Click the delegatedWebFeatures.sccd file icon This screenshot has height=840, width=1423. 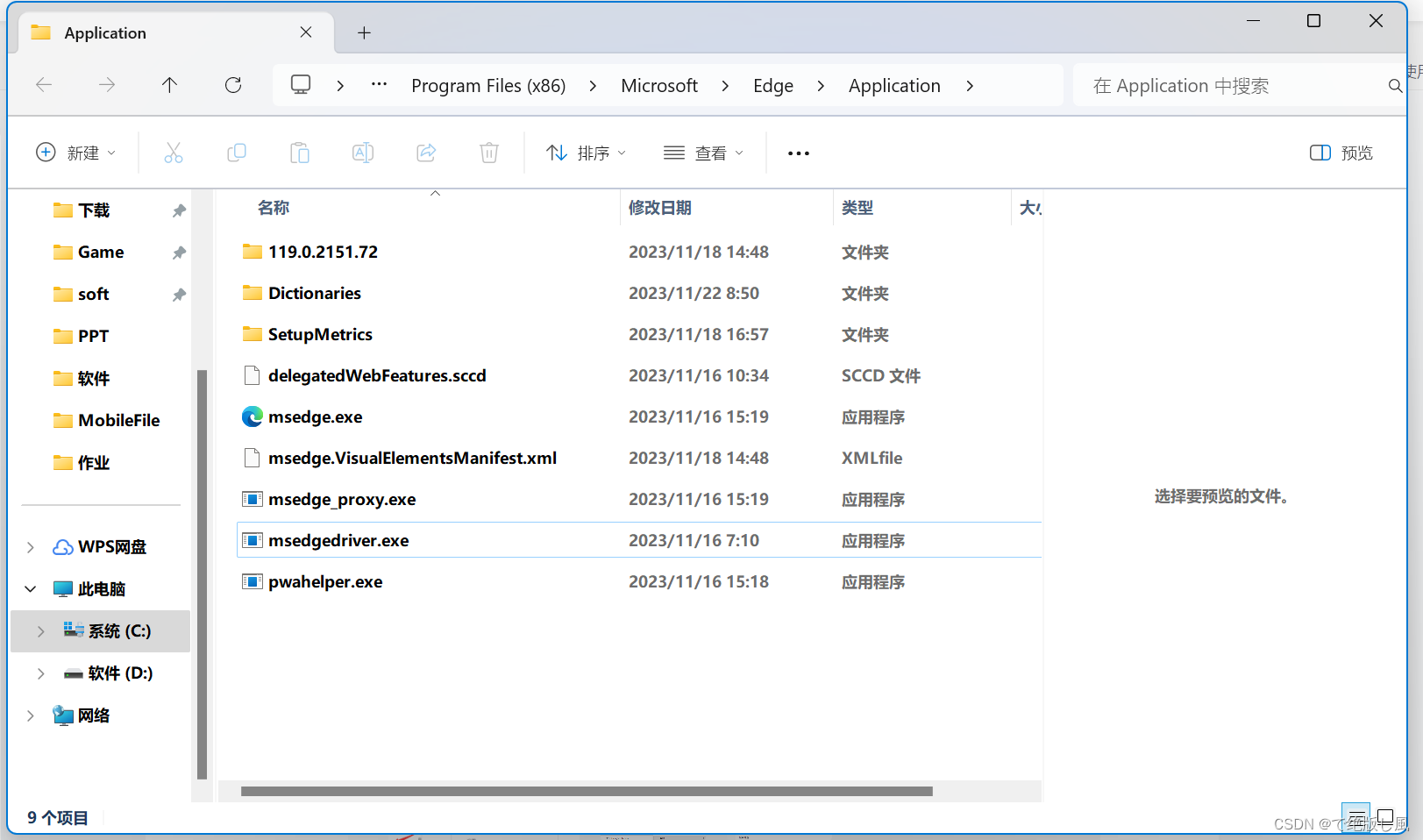(253, 375)
